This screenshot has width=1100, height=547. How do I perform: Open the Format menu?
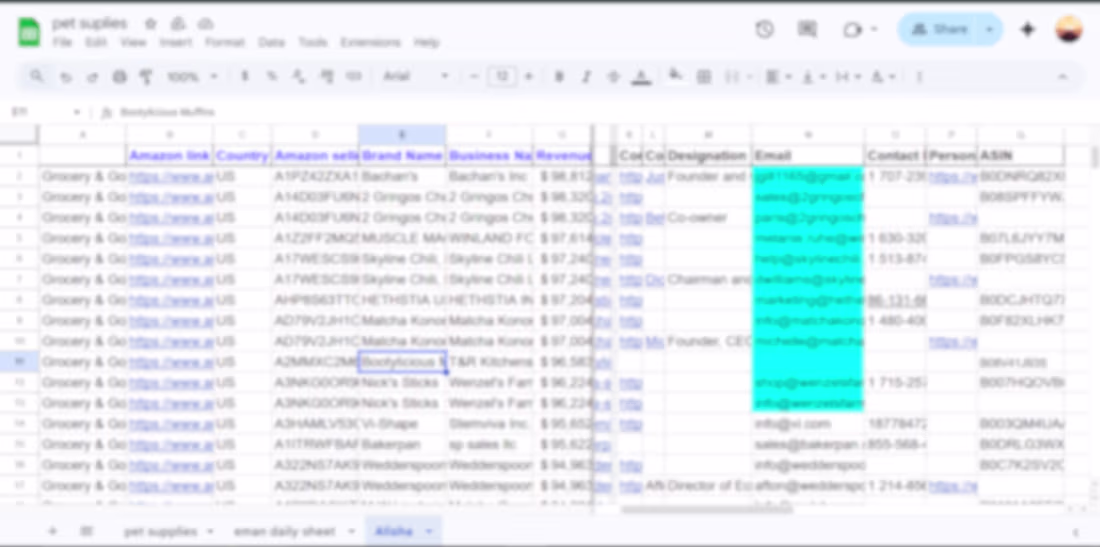(224, 43)
